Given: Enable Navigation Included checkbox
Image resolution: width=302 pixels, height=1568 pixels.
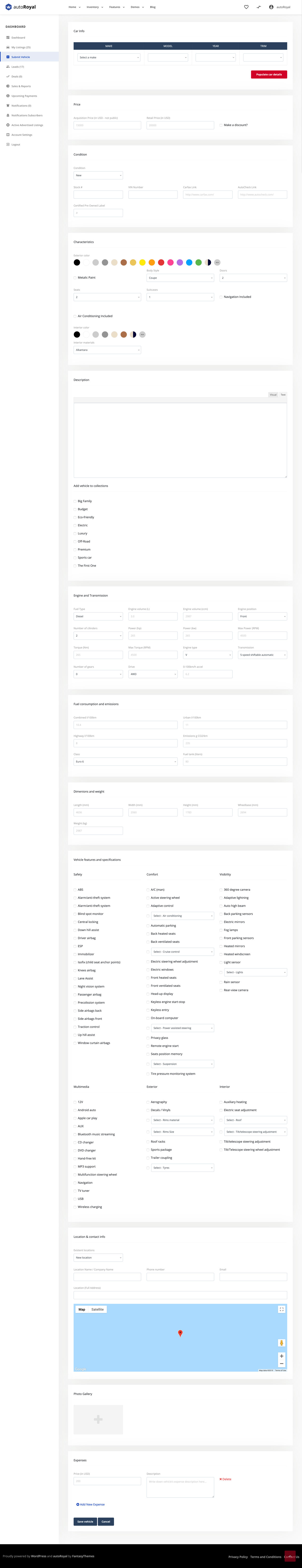Looking at the screenshot, I should pyautogui.click(x=221, y=297).
